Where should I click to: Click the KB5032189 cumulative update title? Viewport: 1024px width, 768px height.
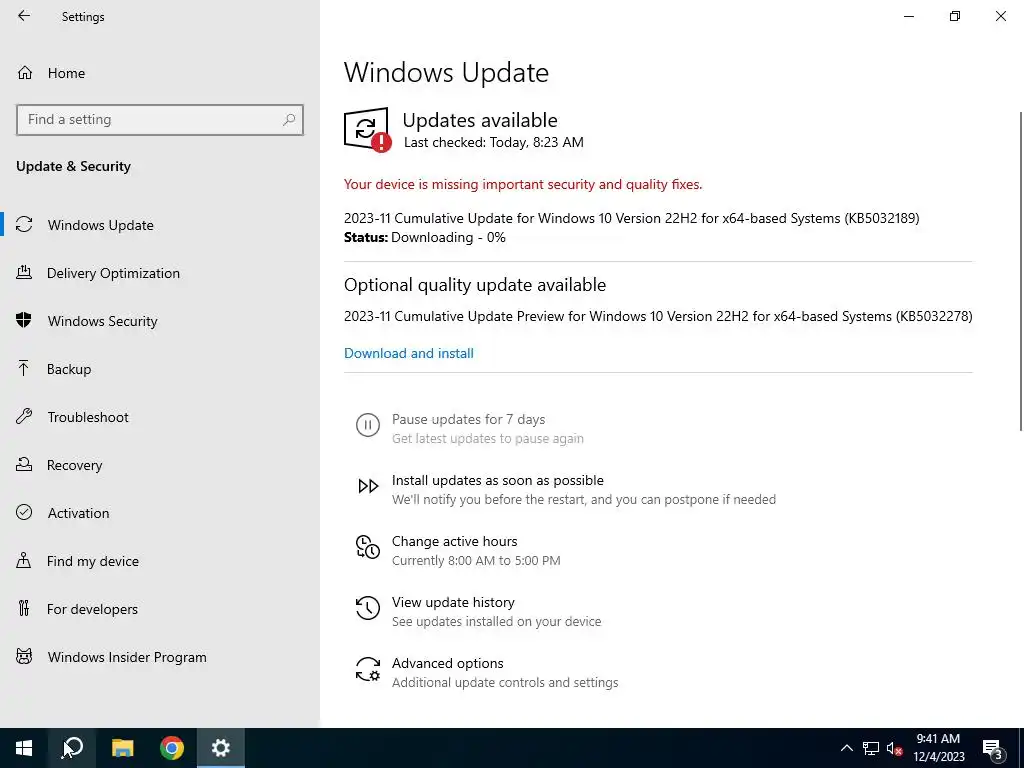point(632,218)
